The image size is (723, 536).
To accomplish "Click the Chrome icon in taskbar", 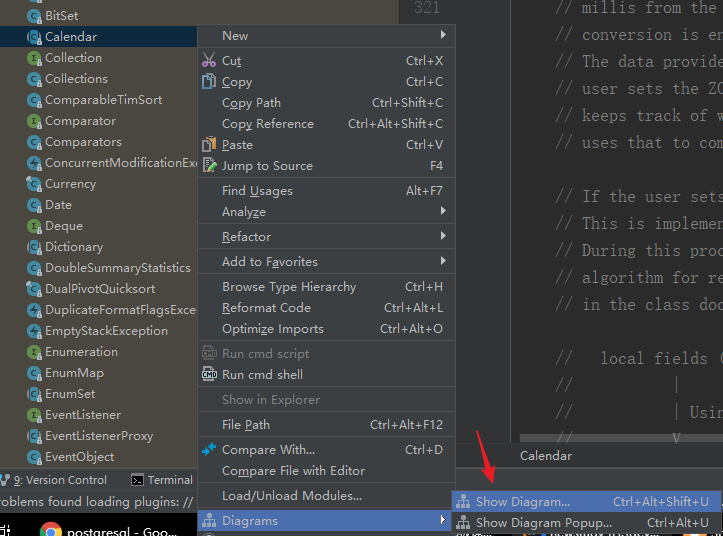I will click(x=51, y=529).
